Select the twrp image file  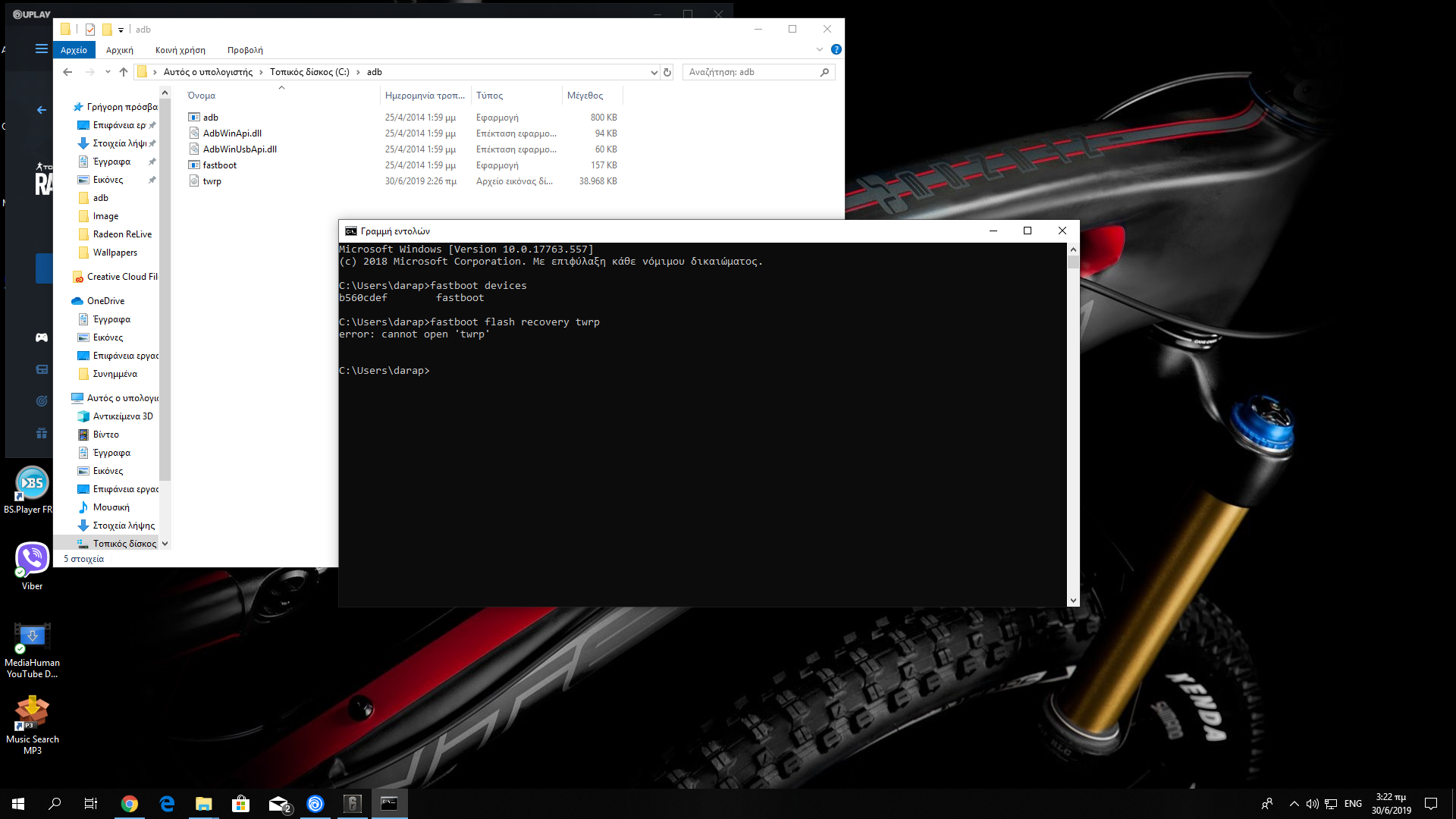(212, 181)
